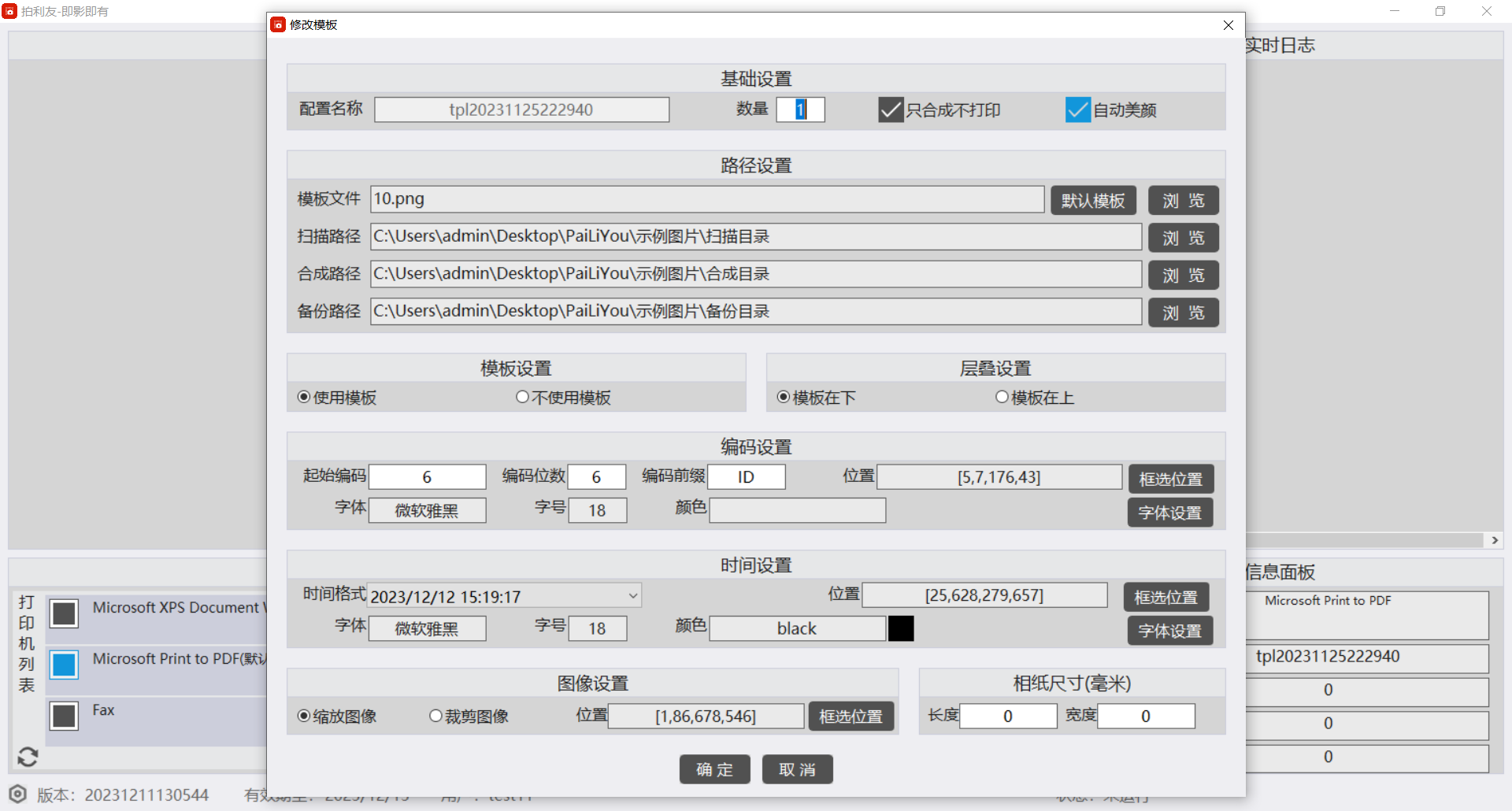Select the Microsoft XPS Document printer icon
Image resolution: width=1512 pixels, height=811 pixels.
tap(64, 613)
